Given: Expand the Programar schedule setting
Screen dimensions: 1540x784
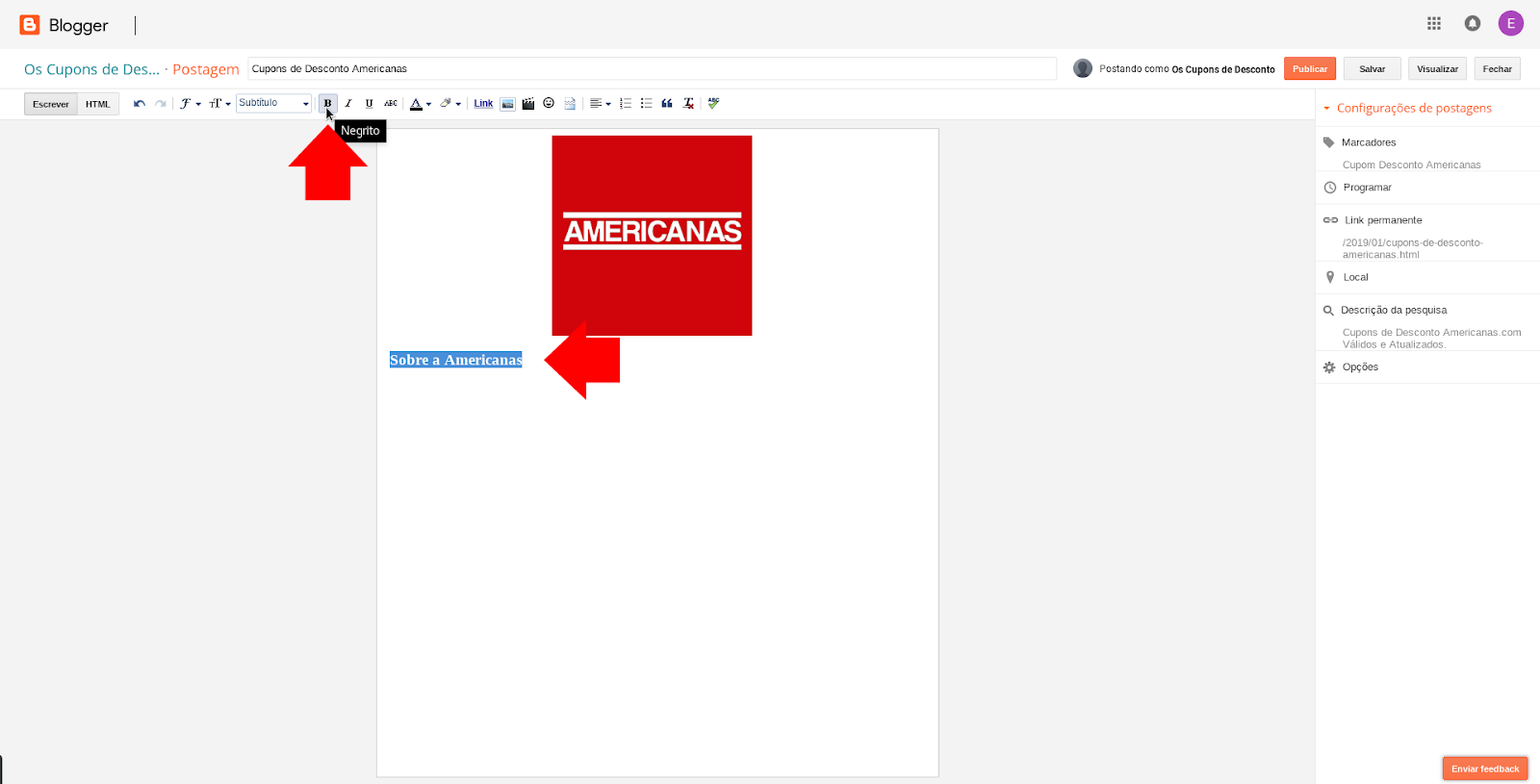Looking at the screenshot, I should tap(1368, 188).
